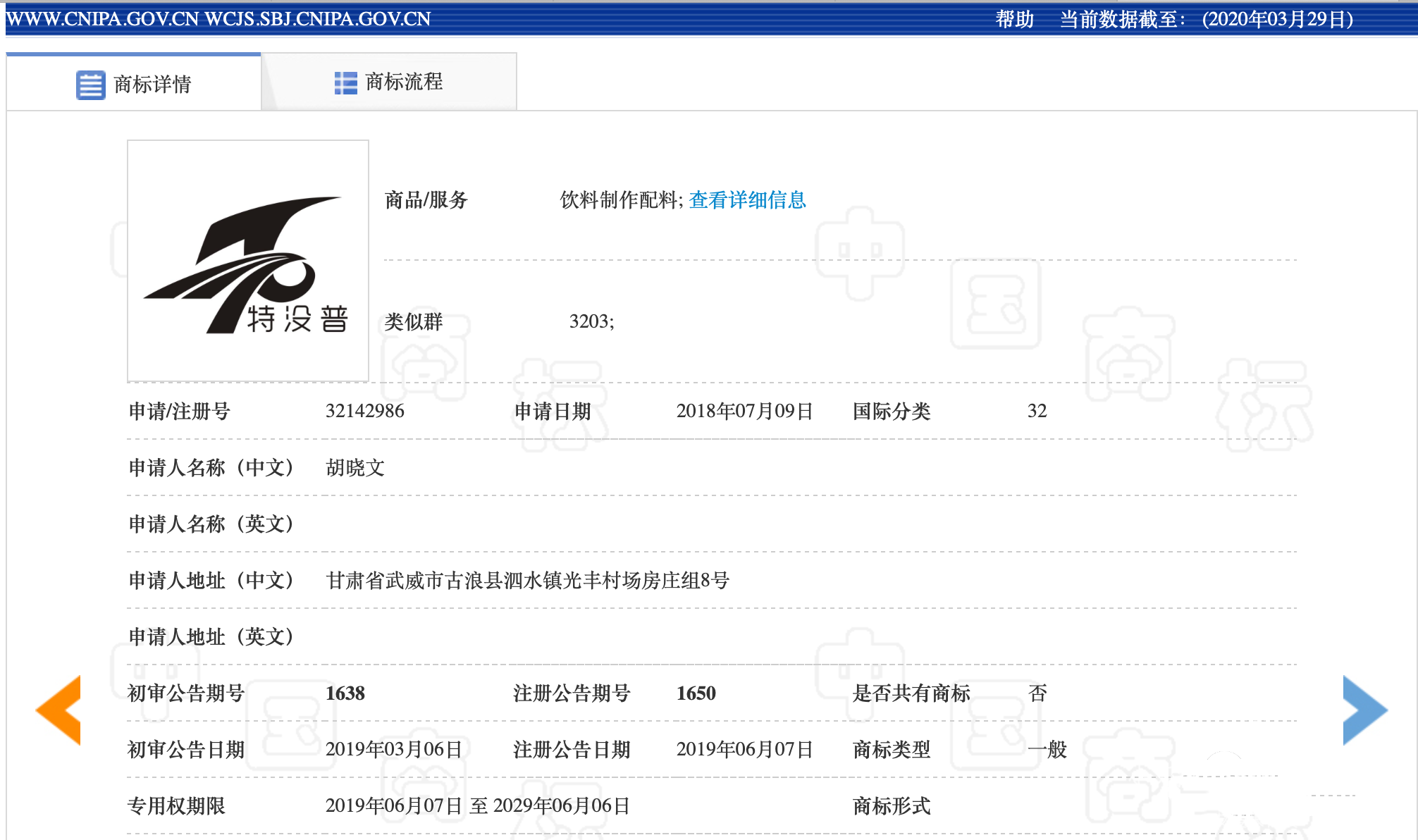Click the 商标形式 label
1418x840 pixels.
(x=892, y=805)
